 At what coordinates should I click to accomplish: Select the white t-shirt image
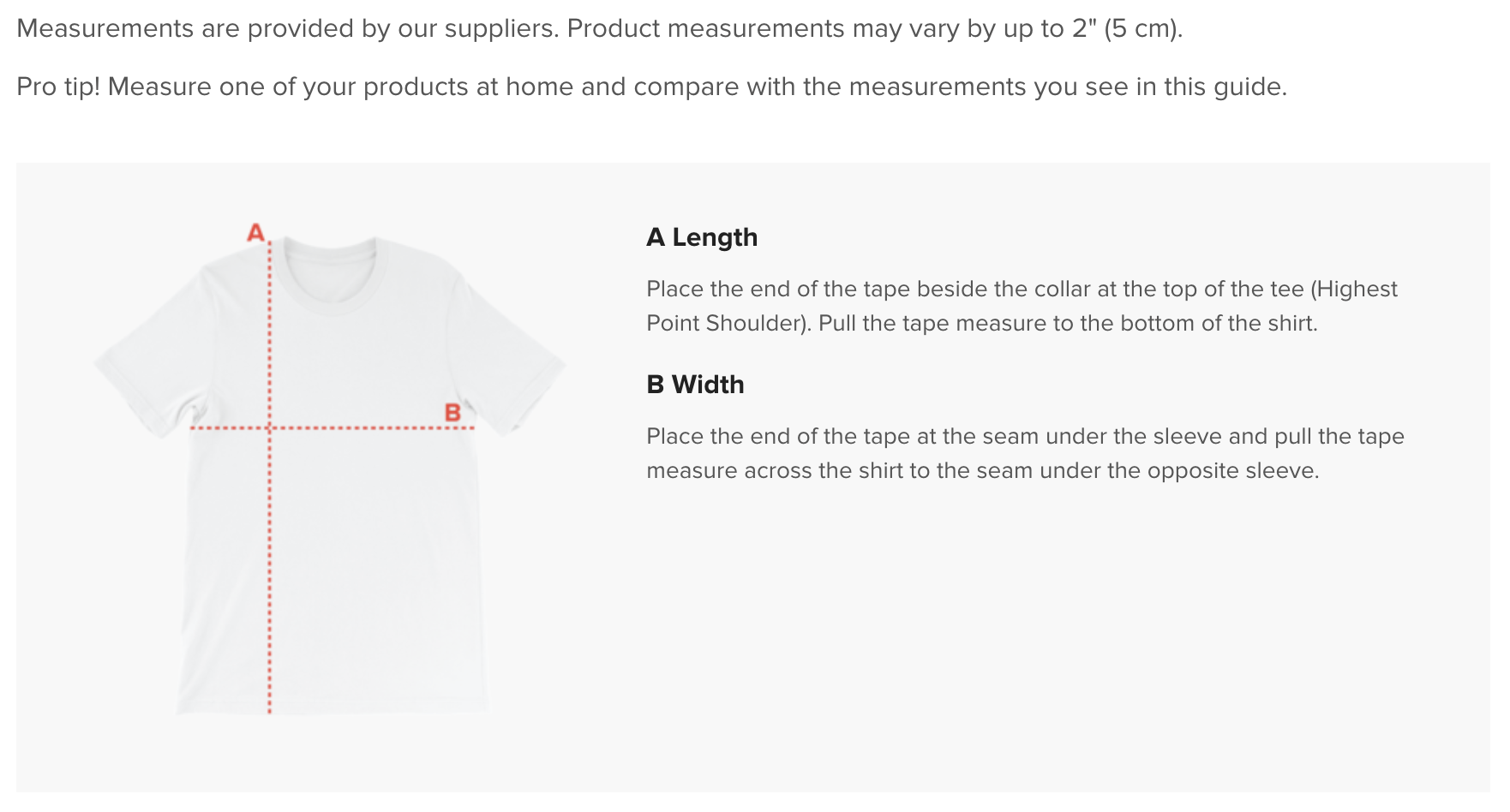click(x=330, y=475)
